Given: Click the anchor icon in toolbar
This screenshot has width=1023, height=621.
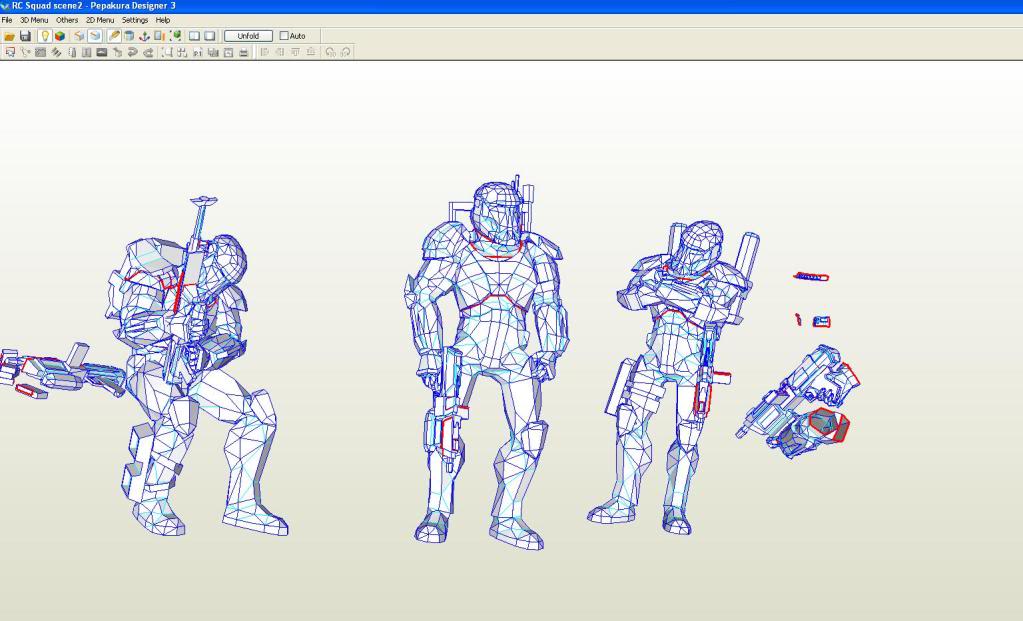Looking at the screenshot, I should tap(144, 36).
